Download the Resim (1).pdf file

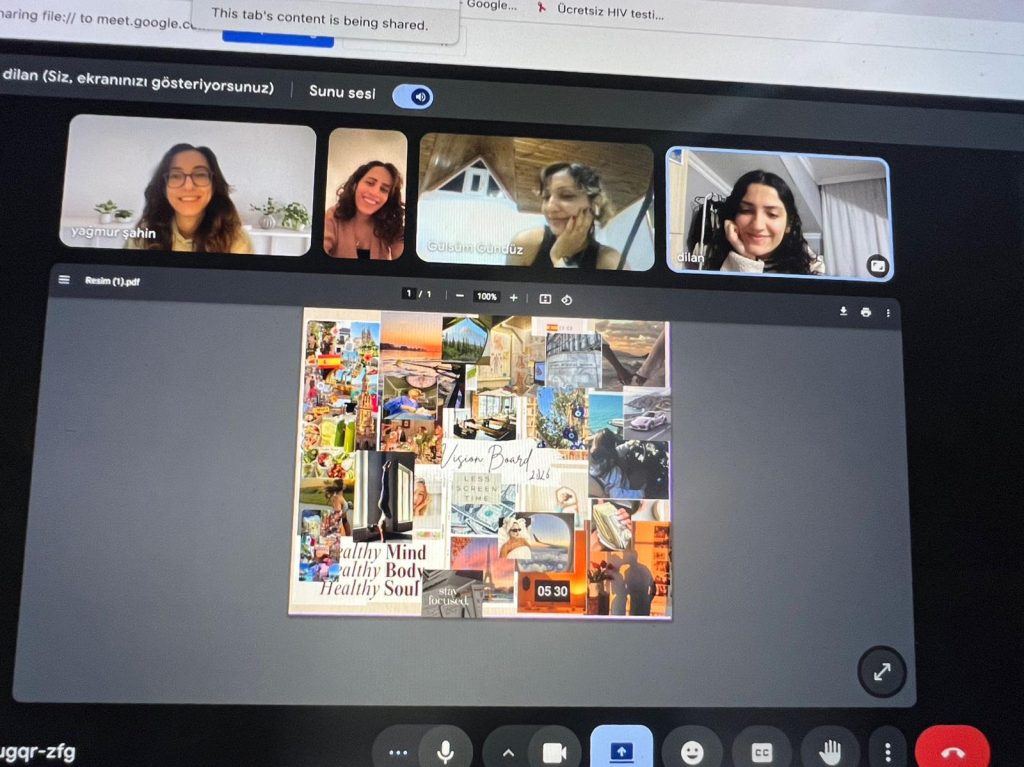coord(843,312)
